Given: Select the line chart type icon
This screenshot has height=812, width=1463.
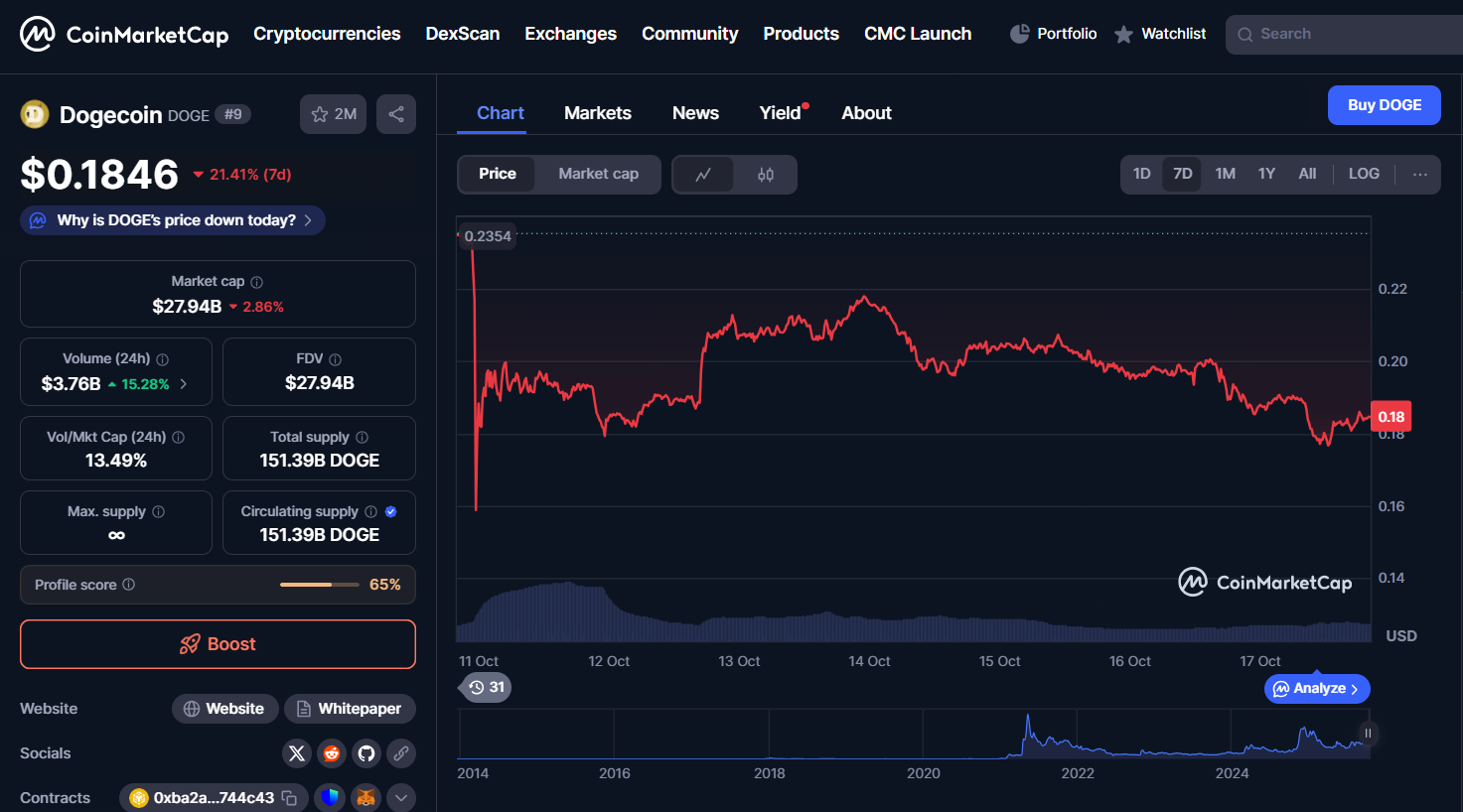Looking at the screenshot, I should point(703,175).
